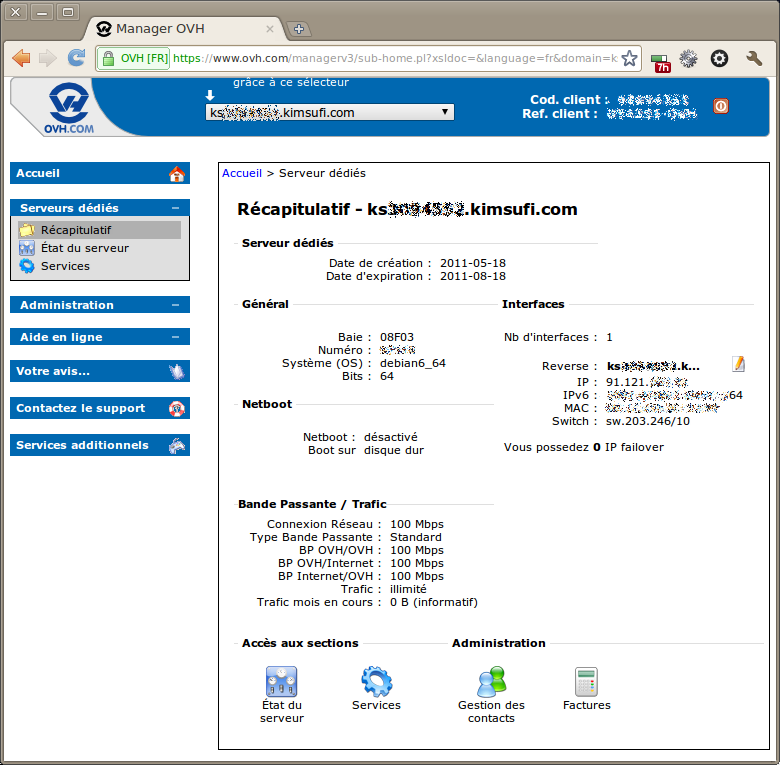Click the browser forward arrow
Image resolution: width=780 pixels, height=765 pixels.
(x=48, y=58)
